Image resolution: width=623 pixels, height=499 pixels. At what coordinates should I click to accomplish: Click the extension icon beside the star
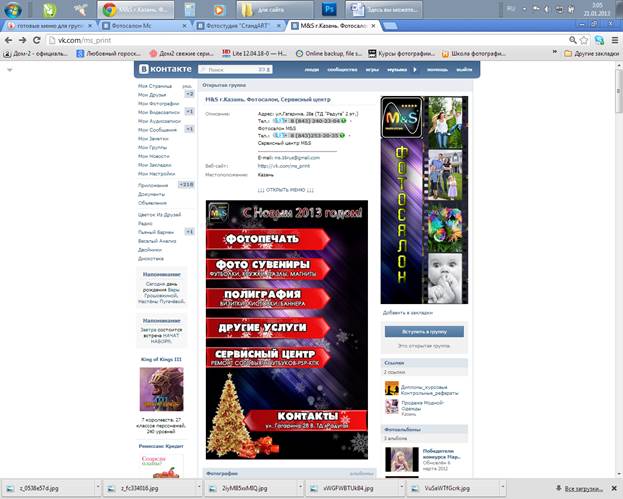(599, 40)
